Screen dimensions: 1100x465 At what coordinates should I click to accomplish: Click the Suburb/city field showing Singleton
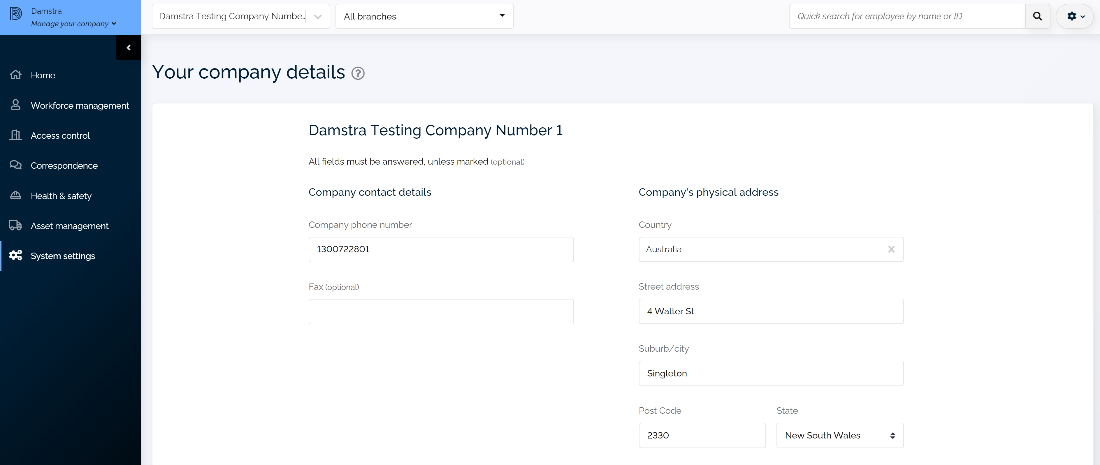[771, 373]
